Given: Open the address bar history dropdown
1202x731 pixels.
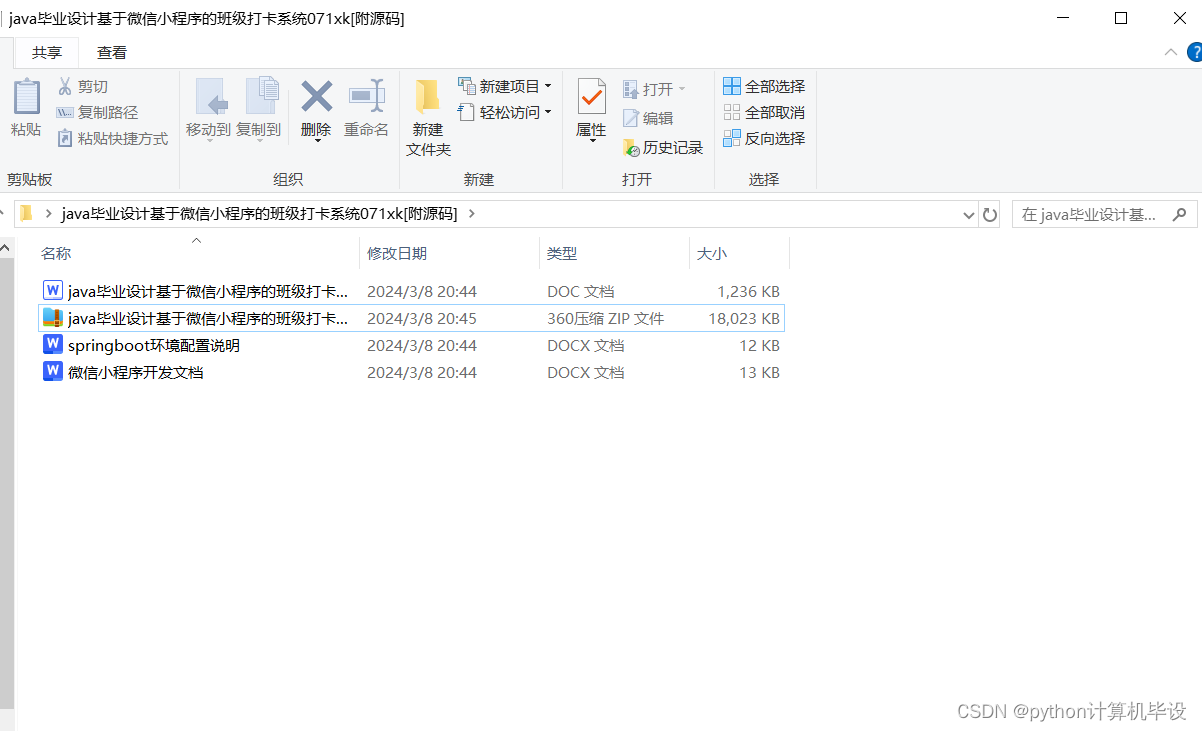Looking at the screenshot, I should point(968,214).
